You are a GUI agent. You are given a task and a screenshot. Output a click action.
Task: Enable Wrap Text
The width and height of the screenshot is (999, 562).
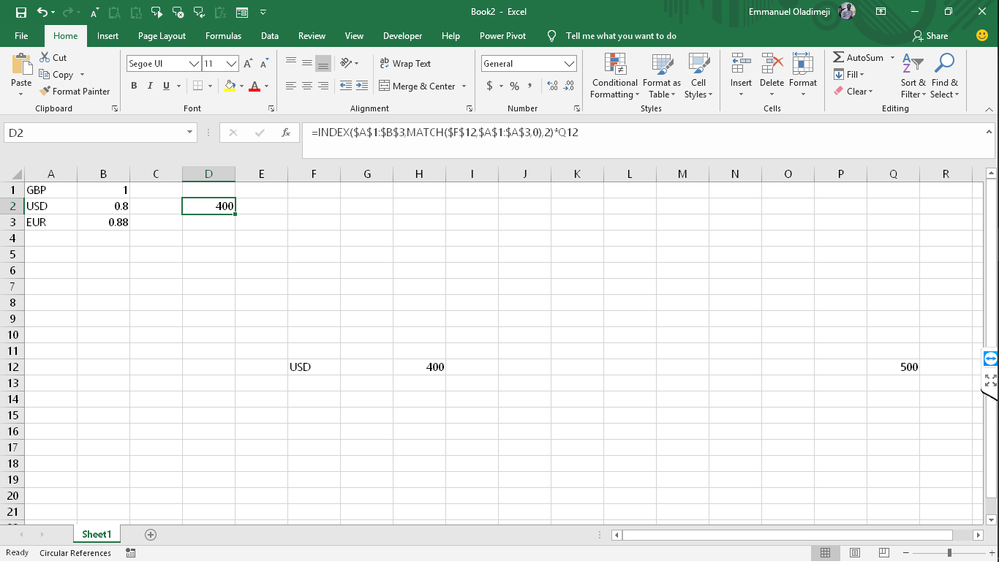pos(405,63)
